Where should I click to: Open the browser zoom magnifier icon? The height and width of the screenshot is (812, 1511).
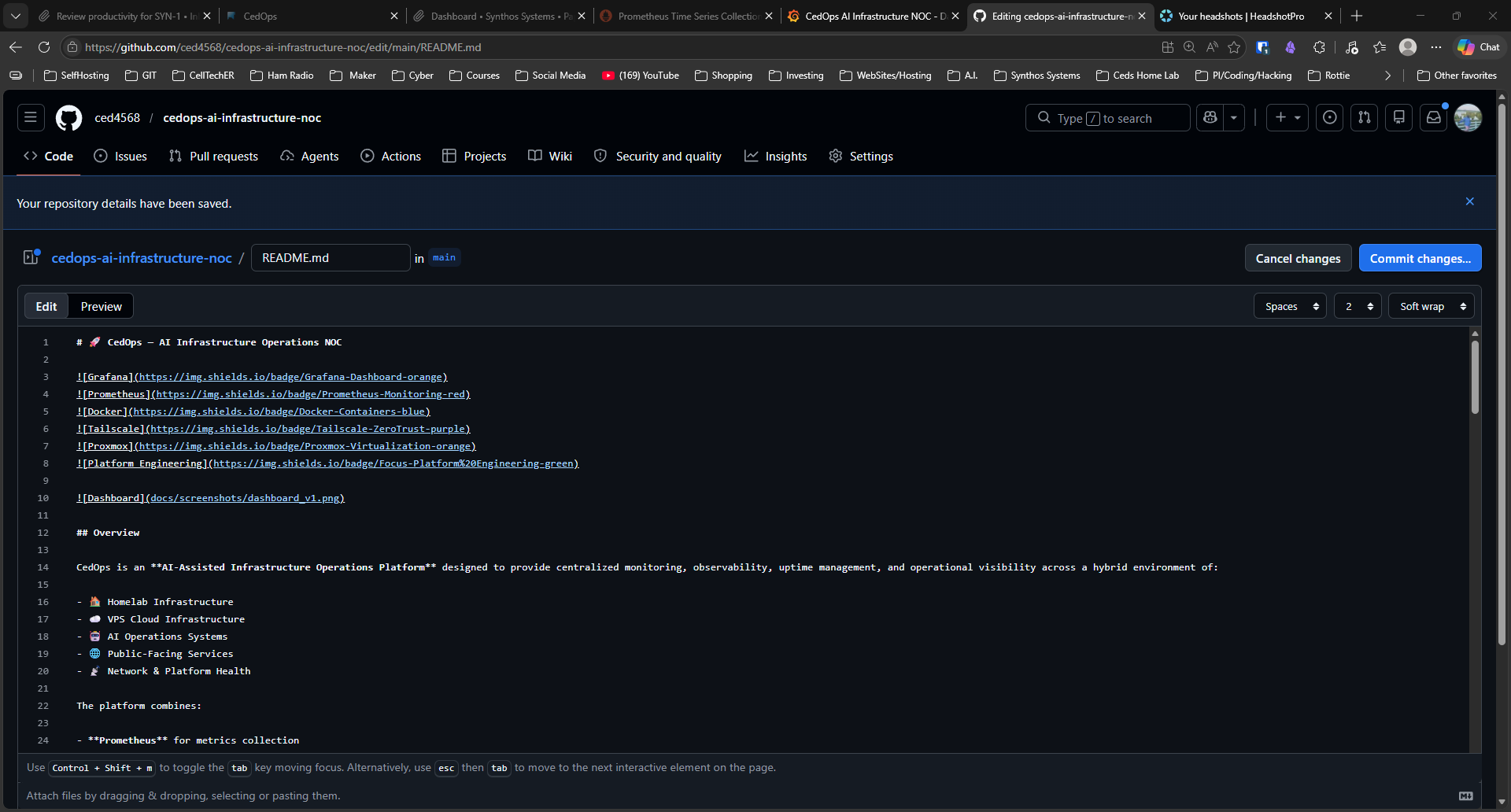pyautogui.click(x=1190, y=47)
